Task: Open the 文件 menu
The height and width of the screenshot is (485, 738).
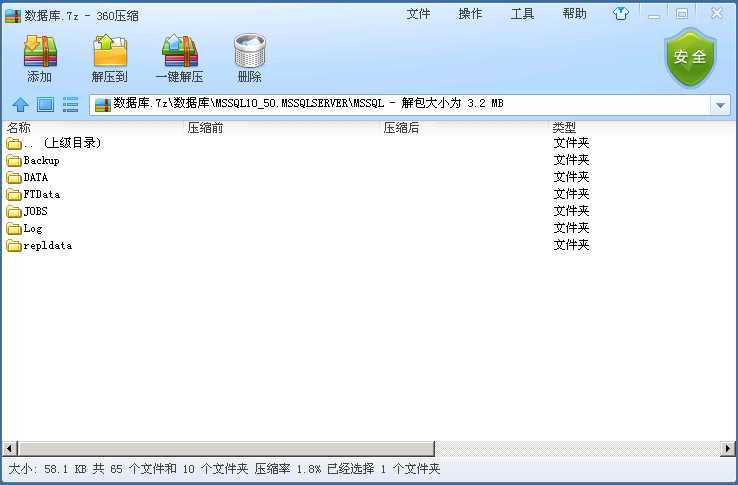Action: point(418,14)
